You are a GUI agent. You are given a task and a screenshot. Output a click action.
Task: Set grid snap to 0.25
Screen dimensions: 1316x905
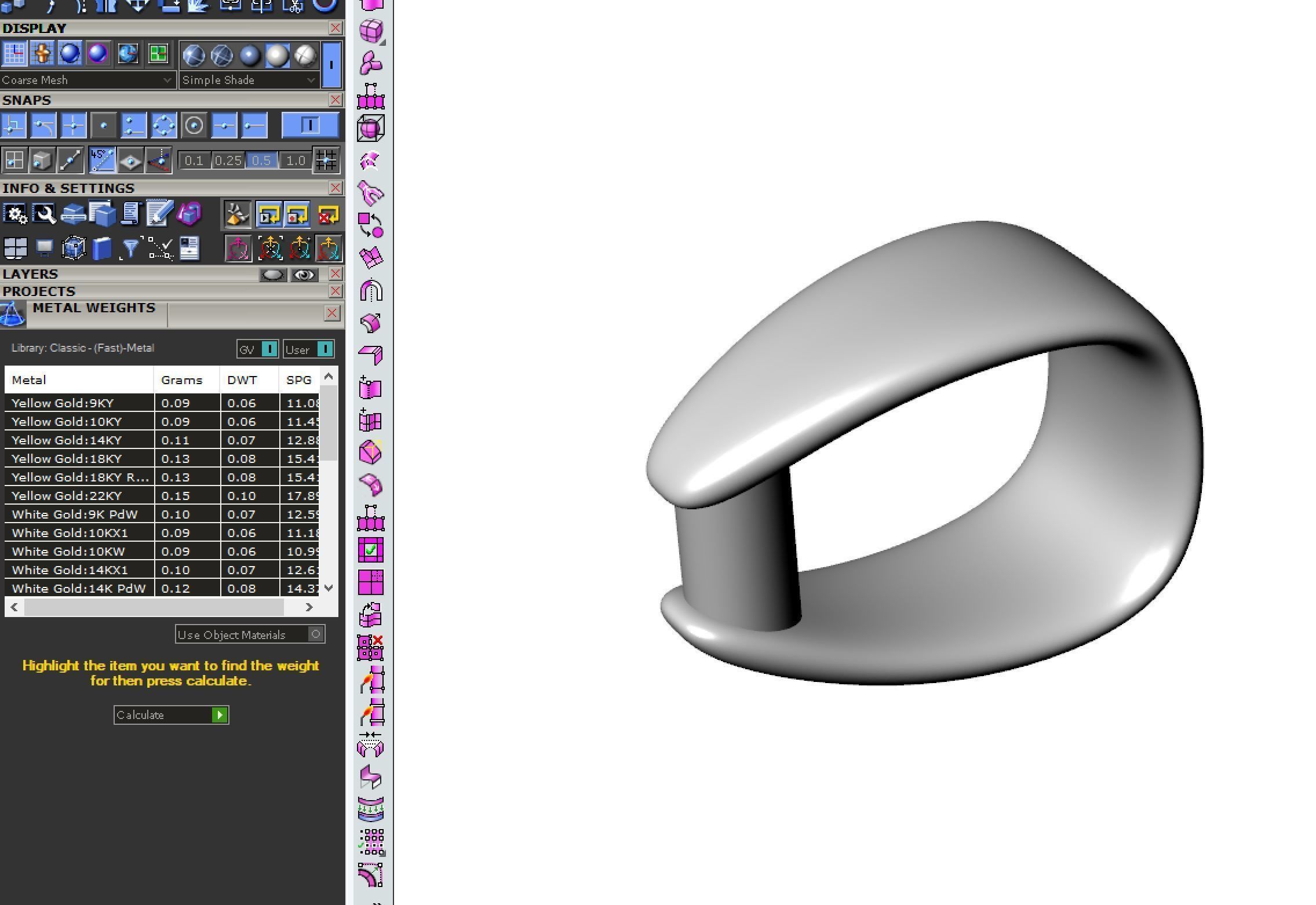click(x=228, y=160)
